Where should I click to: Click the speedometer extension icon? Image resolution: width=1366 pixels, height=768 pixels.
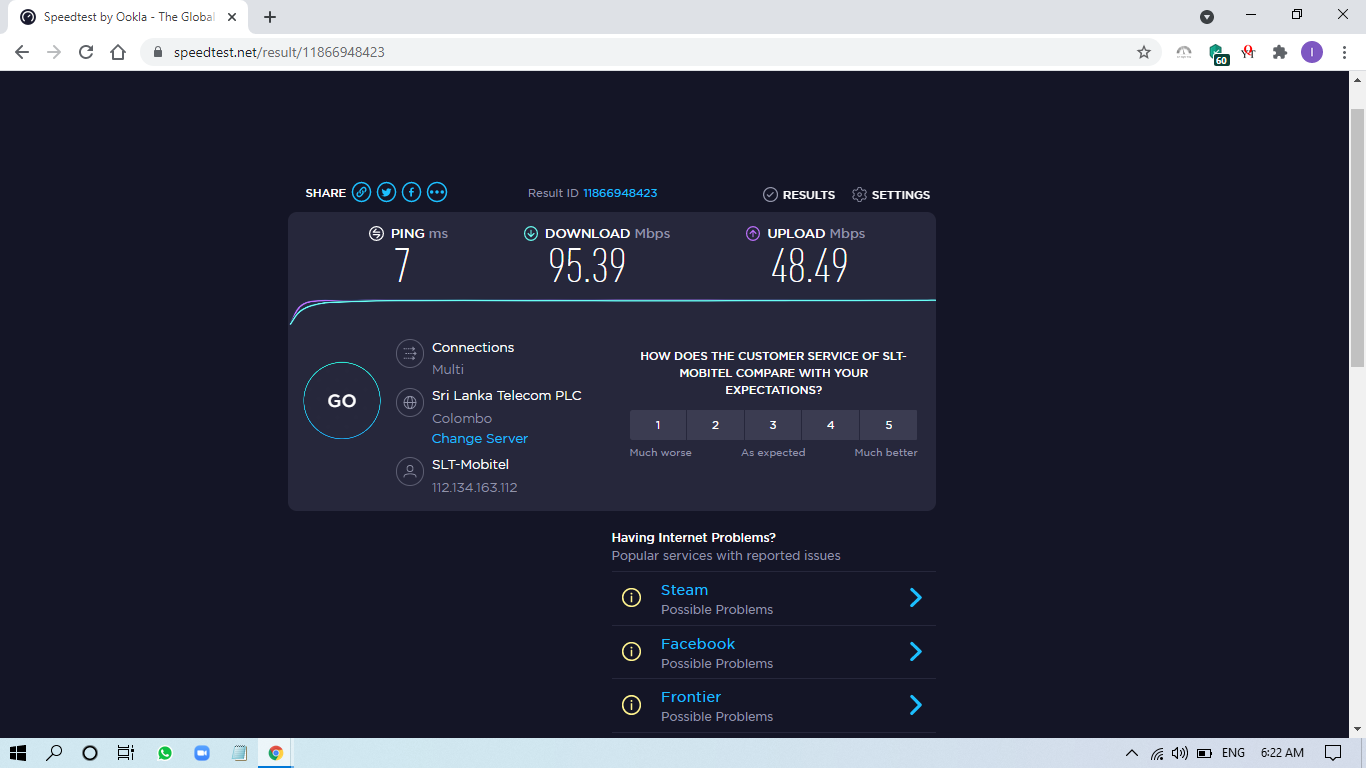1184,52
